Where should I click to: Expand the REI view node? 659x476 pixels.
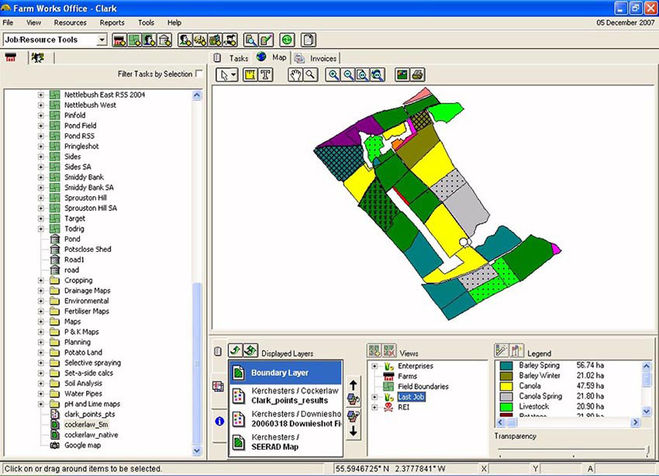point(374,407)
